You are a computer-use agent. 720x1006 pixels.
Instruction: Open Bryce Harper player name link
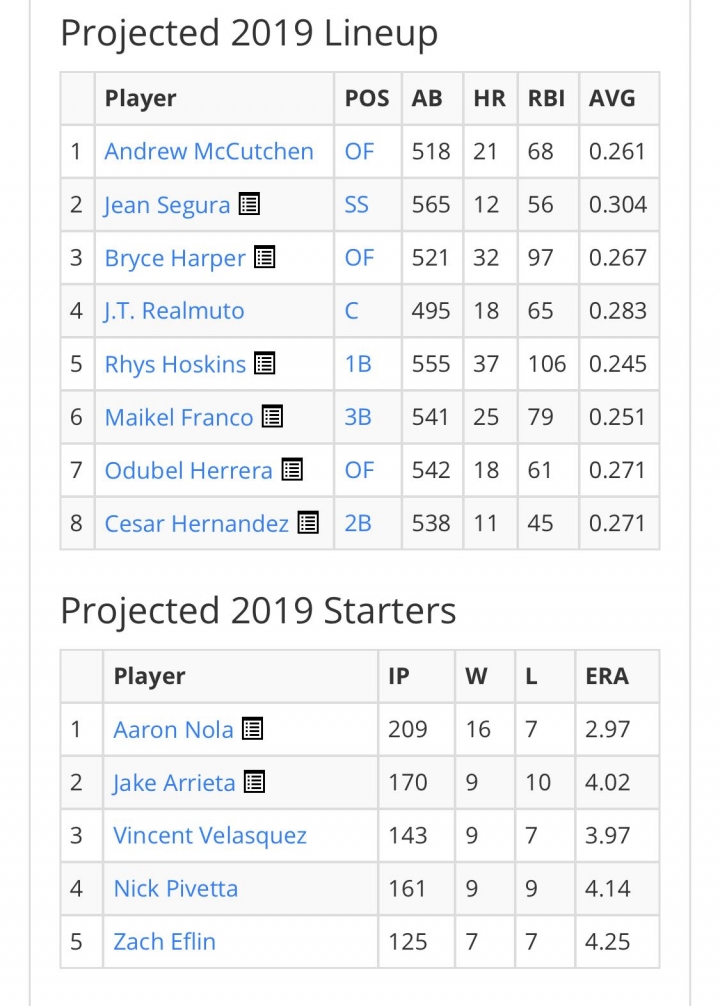175,258
